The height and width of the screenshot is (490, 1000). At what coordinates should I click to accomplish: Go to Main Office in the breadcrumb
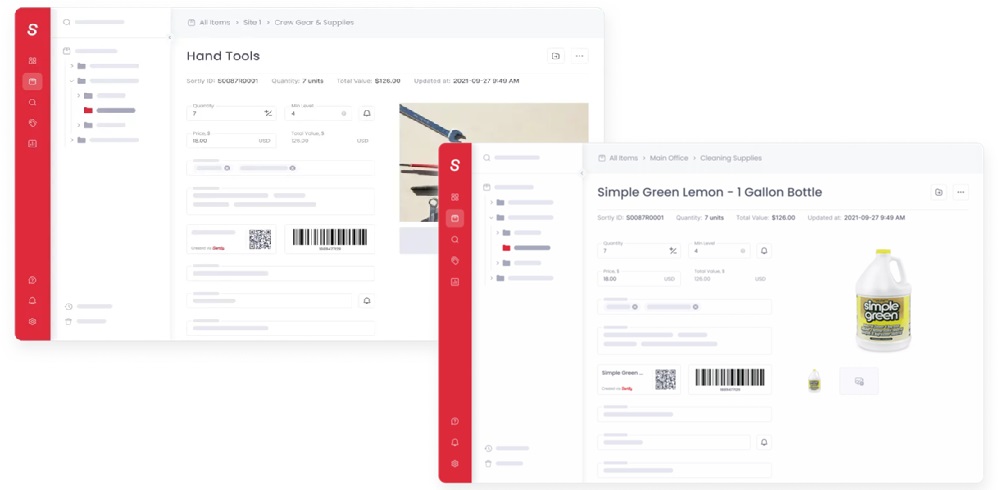(x=669, y=158)
